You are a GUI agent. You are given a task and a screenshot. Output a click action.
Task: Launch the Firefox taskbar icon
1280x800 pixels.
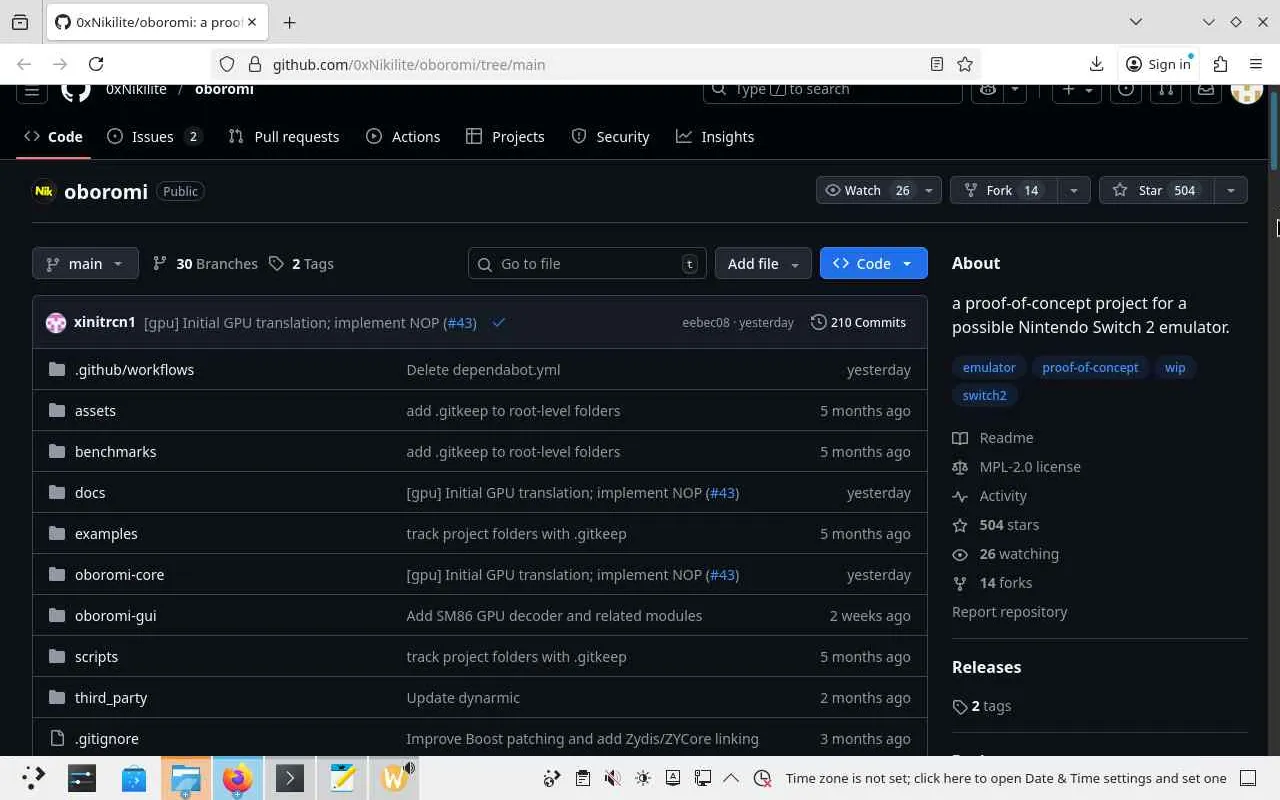coord(238,778)
